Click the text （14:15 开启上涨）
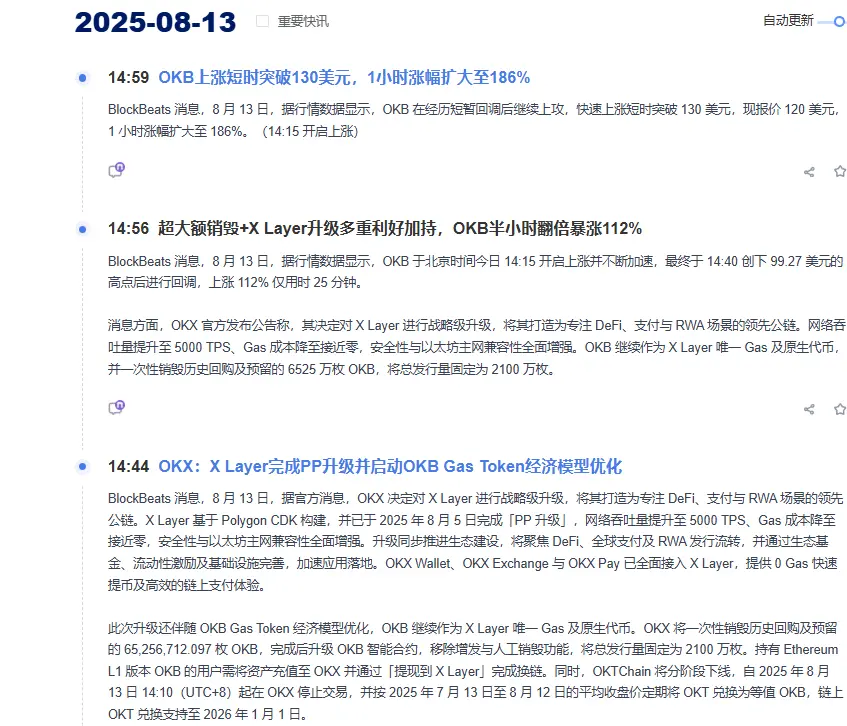The width and height of the screenshot is (847, 726). tap(310, 131)
